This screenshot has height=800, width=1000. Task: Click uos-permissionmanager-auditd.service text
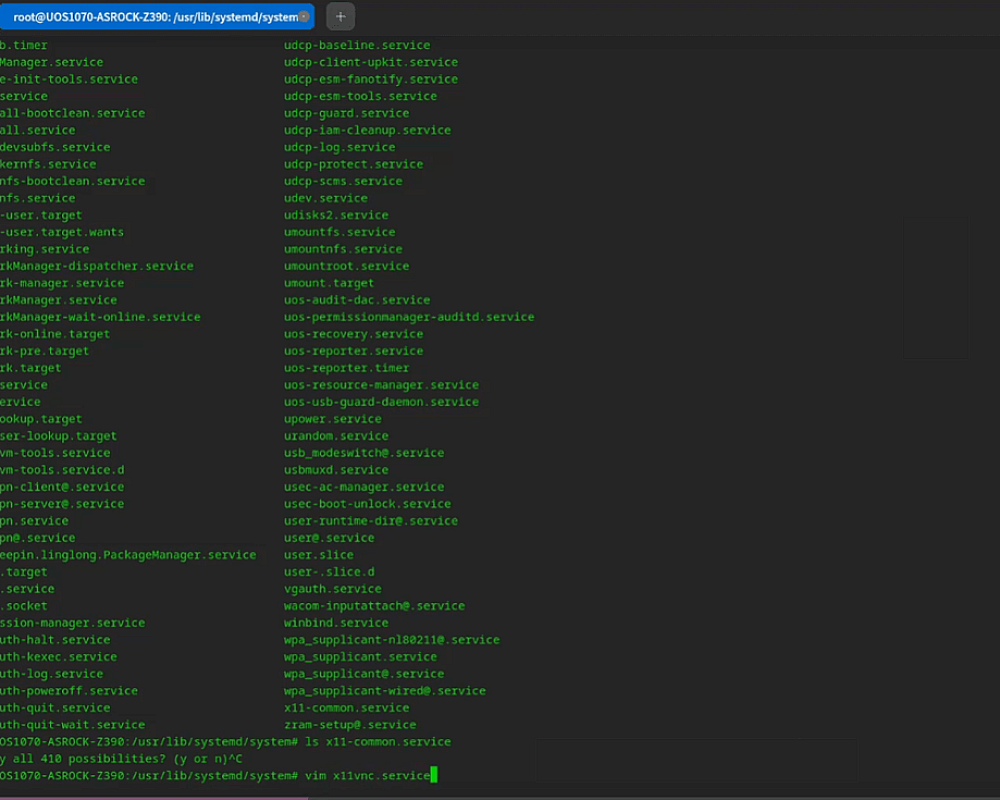pos(408,317)
